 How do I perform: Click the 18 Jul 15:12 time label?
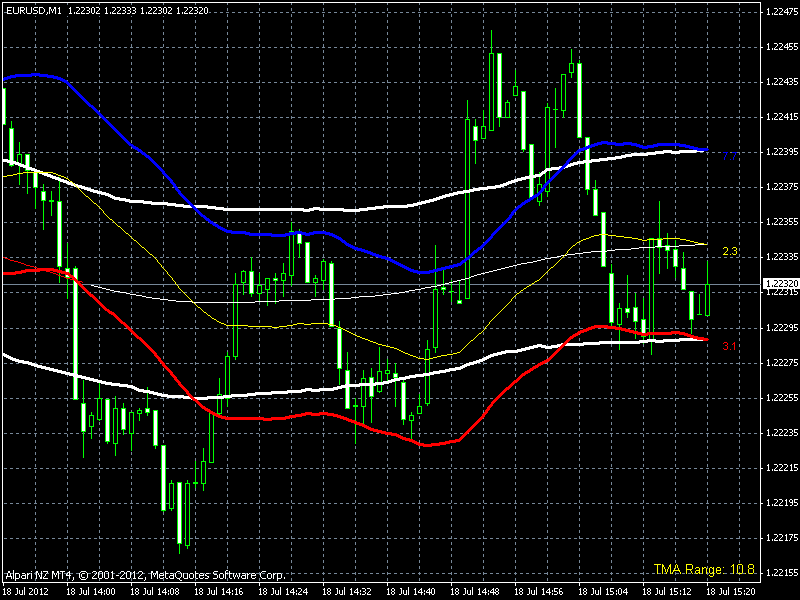click(x=667, y=592)
